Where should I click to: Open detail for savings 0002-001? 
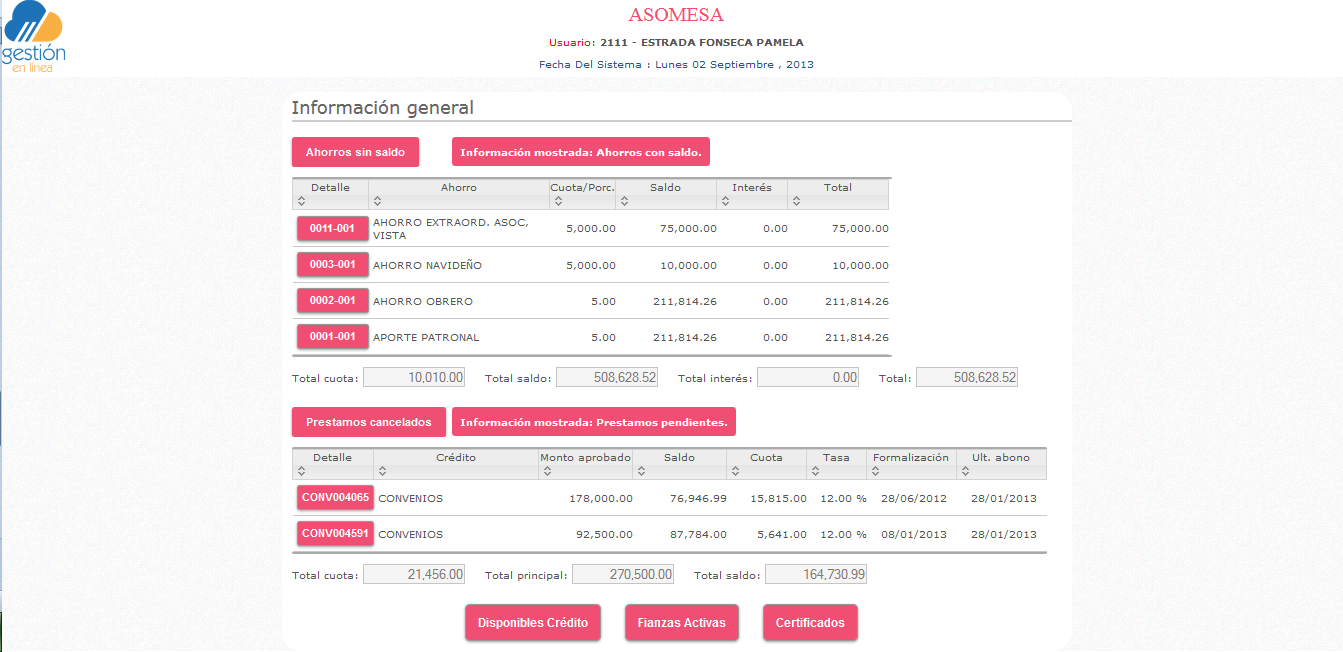click(332, 300)
